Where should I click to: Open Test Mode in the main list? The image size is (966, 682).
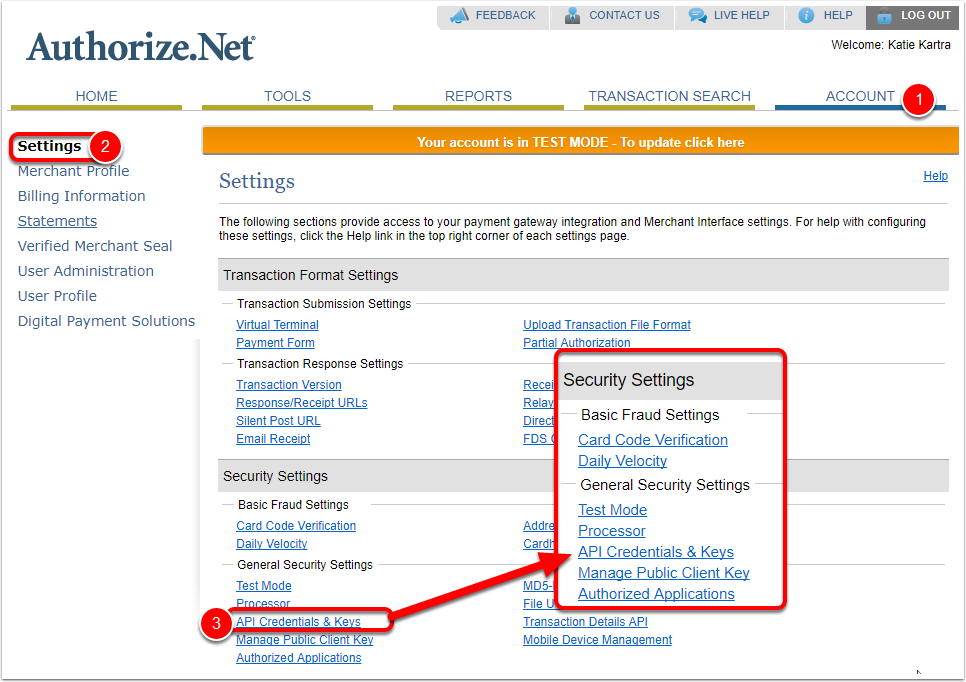[264, 585]
